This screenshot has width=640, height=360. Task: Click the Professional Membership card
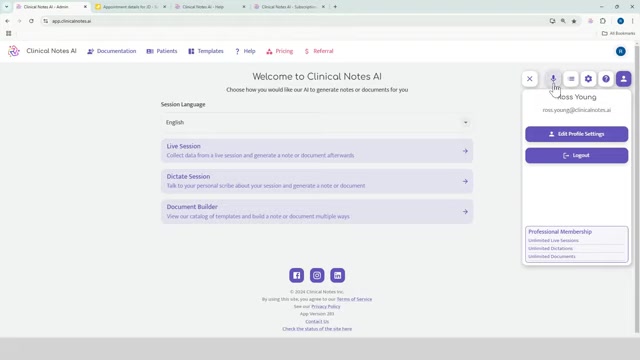pos(576,244)
